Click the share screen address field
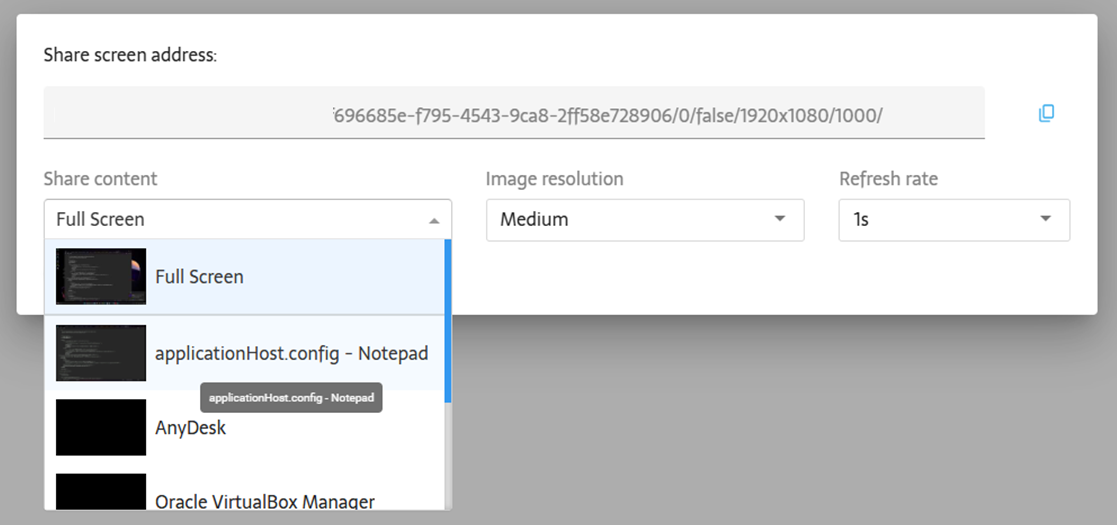 click(513, 113)
